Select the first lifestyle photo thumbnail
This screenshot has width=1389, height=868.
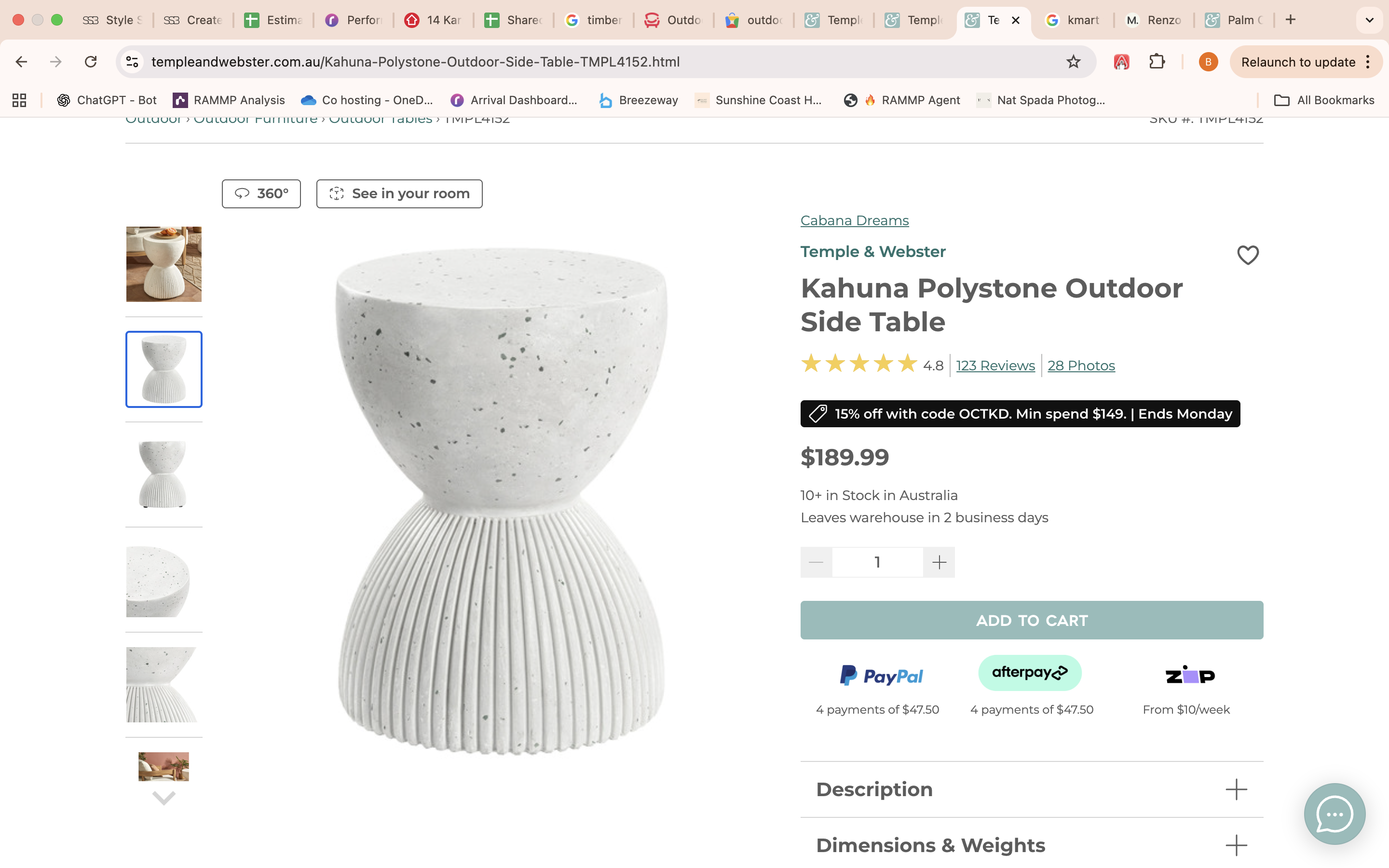tap(163, 264)
